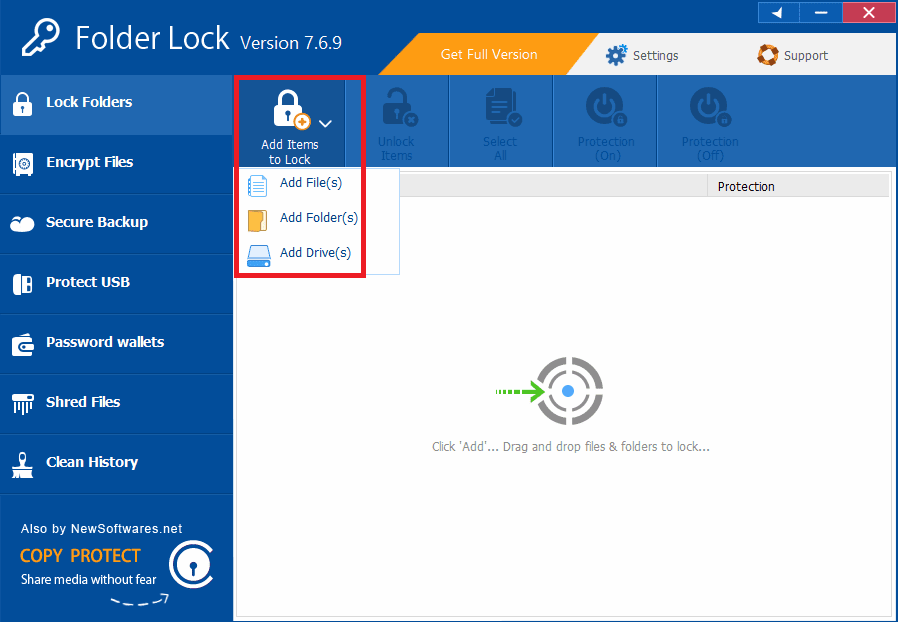The height and width of the screenshot is (622, 898).
Task: Click "Share media without fear" text
Action: click(89, 580)
